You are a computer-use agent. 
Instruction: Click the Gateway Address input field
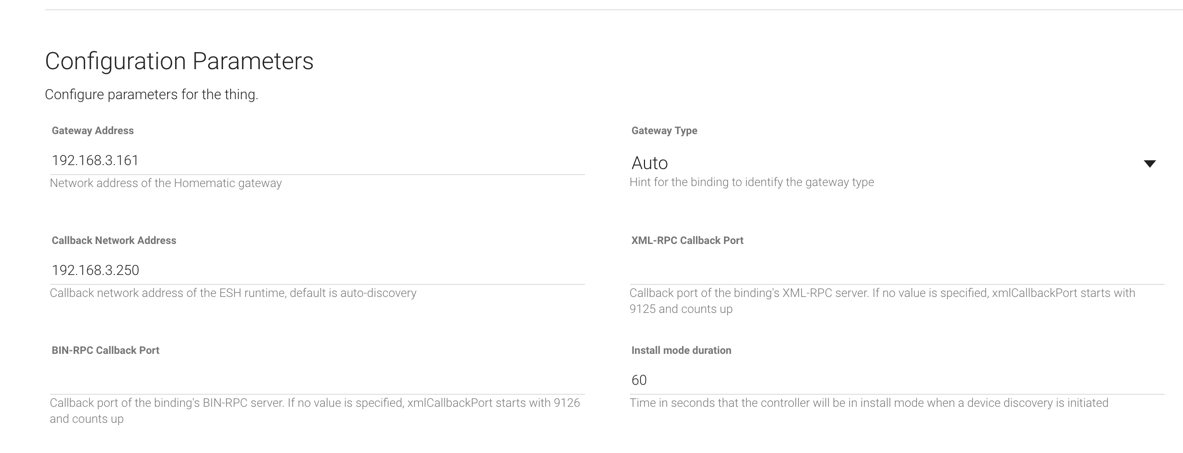point(316,160)
